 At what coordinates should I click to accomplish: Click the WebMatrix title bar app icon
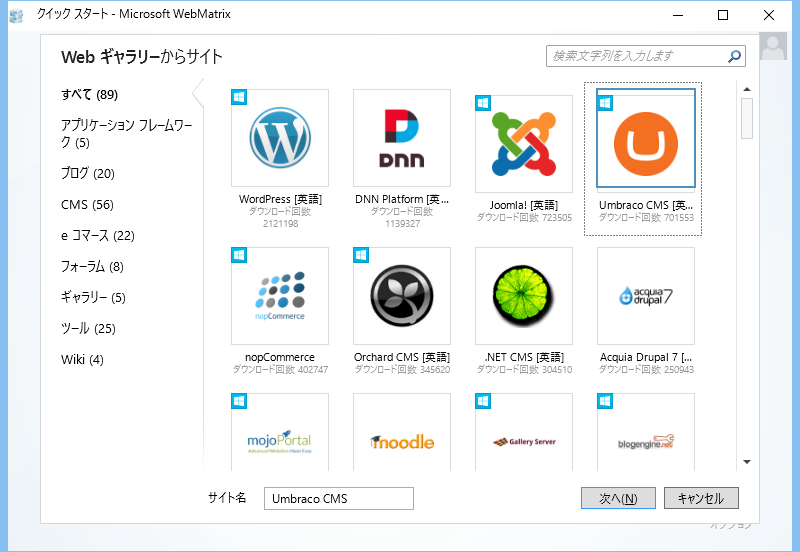[x=16, y=15]
